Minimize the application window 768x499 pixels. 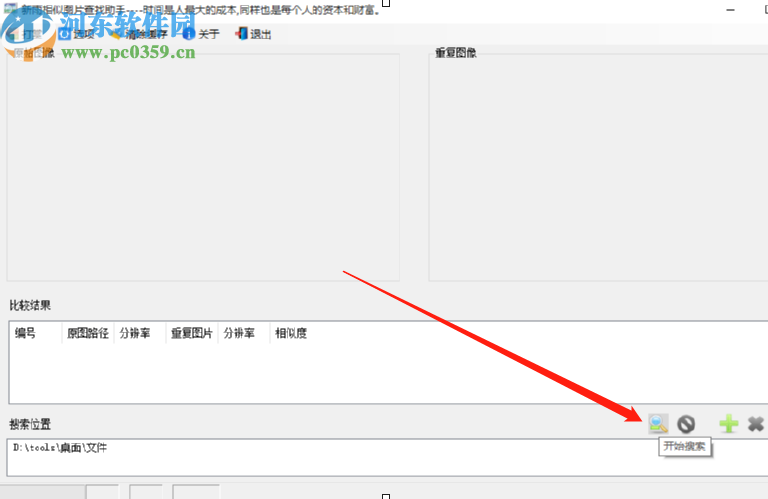(730, 10)
